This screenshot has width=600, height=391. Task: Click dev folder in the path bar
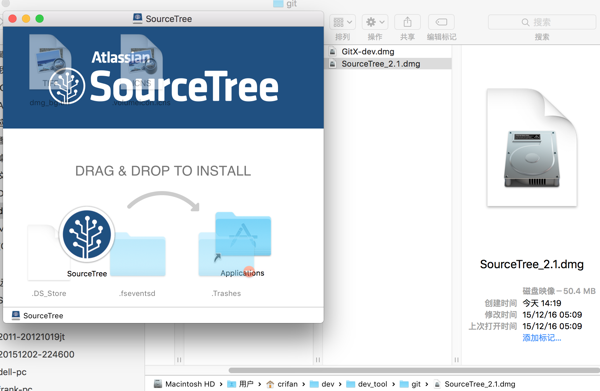pos(322,384)
